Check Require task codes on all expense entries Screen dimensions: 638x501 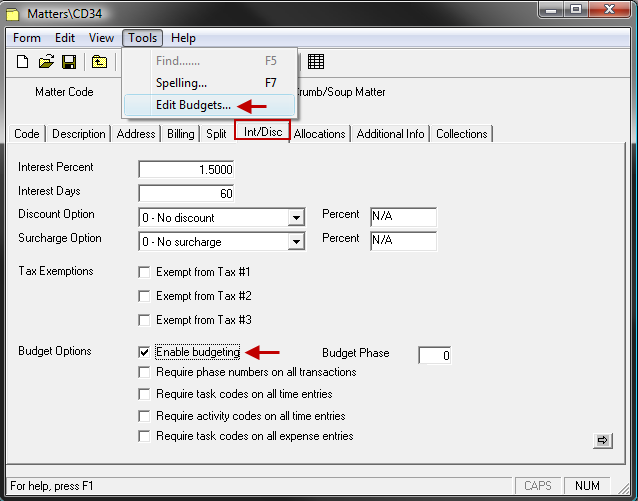click(145, 437)
